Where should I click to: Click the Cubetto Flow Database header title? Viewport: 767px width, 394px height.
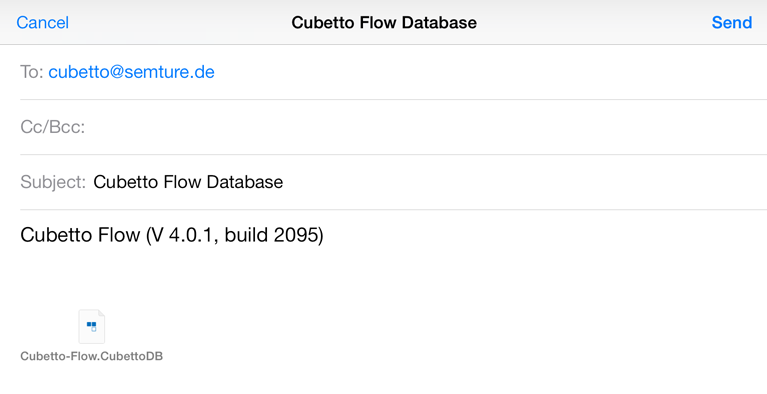pyautogui.click(x=384, y=23)
